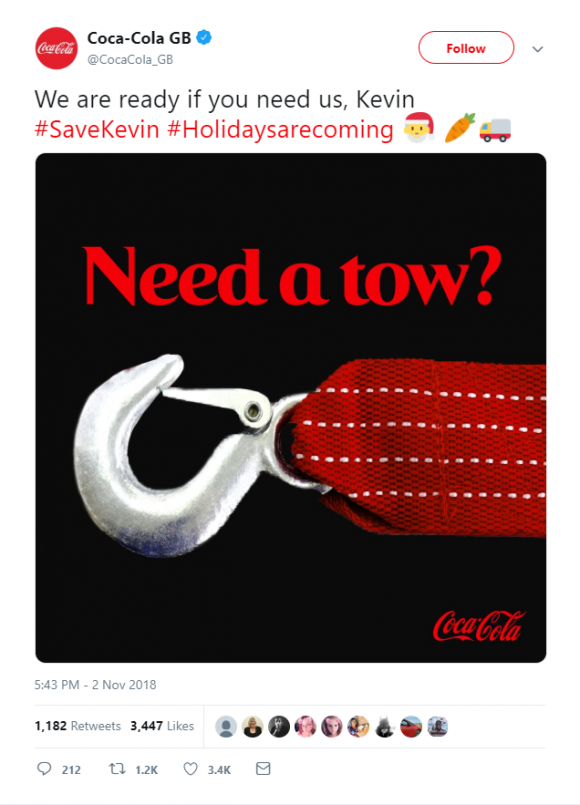
Task: Click the last liker avatar in row
Action: coord(437,726)
